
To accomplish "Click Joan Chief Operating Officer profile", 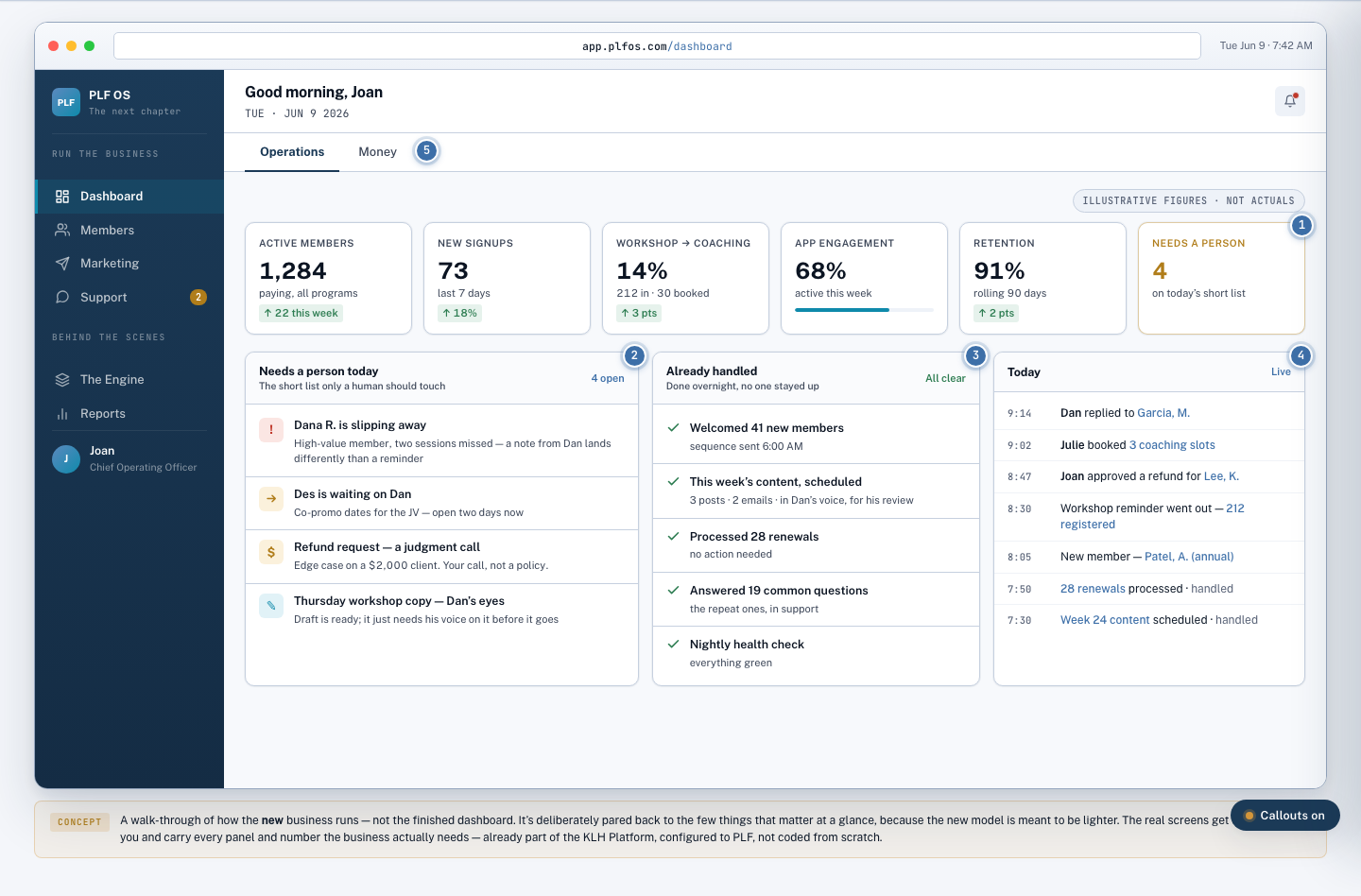I will click(x=129, y=459).
